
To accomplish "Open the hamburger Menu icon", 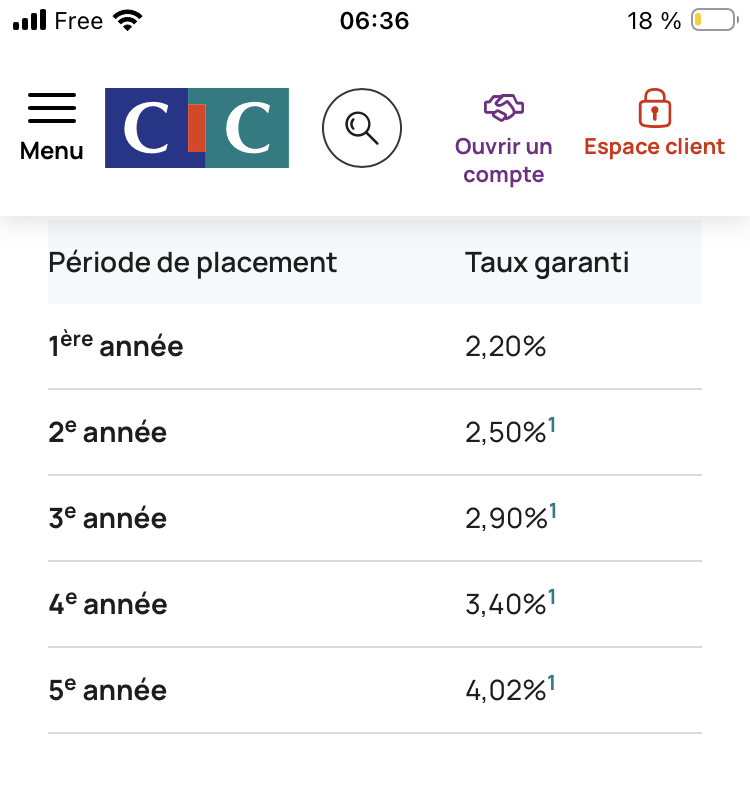I will click(x=51, y=108).
